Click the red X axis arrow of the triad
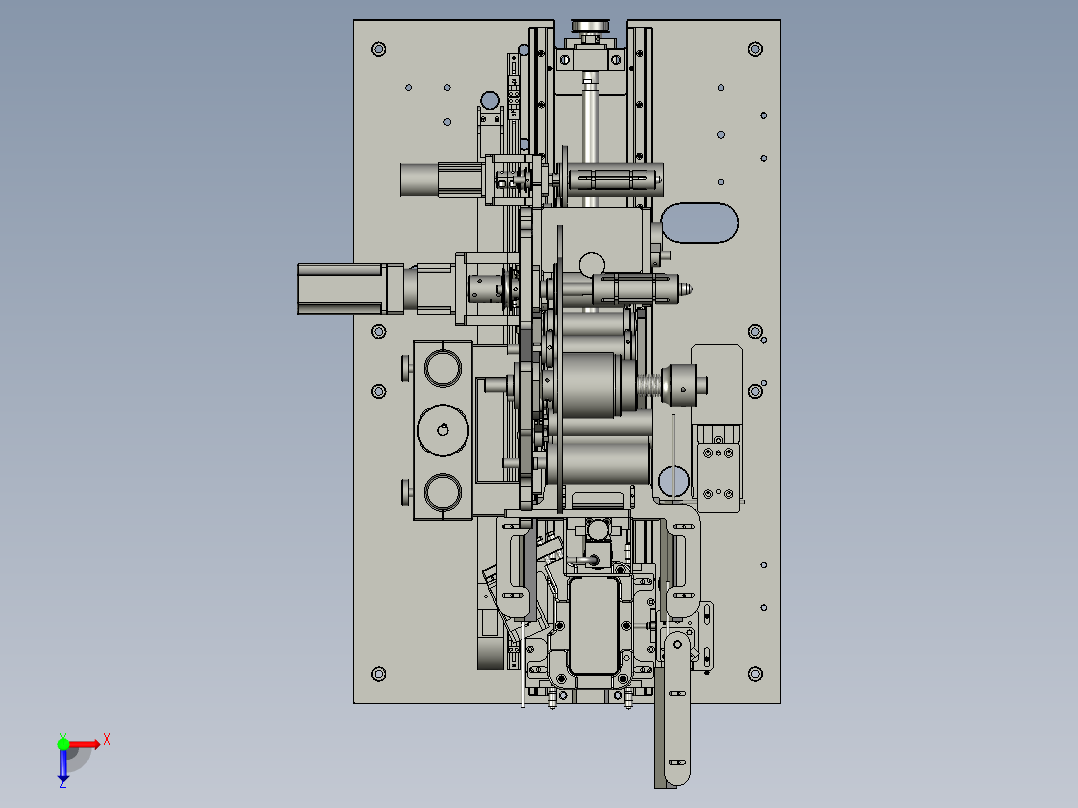This screenshot has height=808, width=1078. [85, 744]
